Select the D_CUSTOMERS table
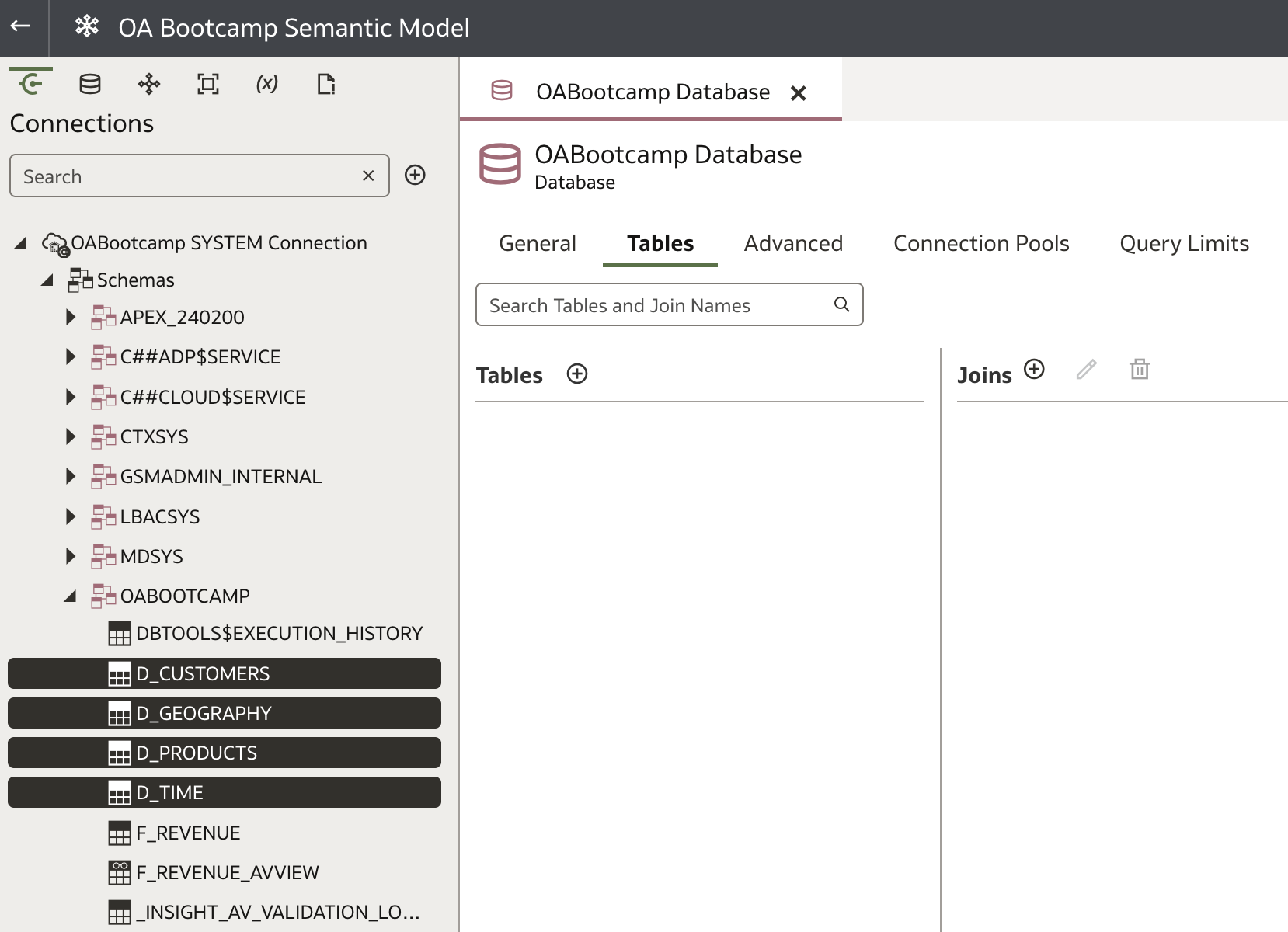 (225, 673)
